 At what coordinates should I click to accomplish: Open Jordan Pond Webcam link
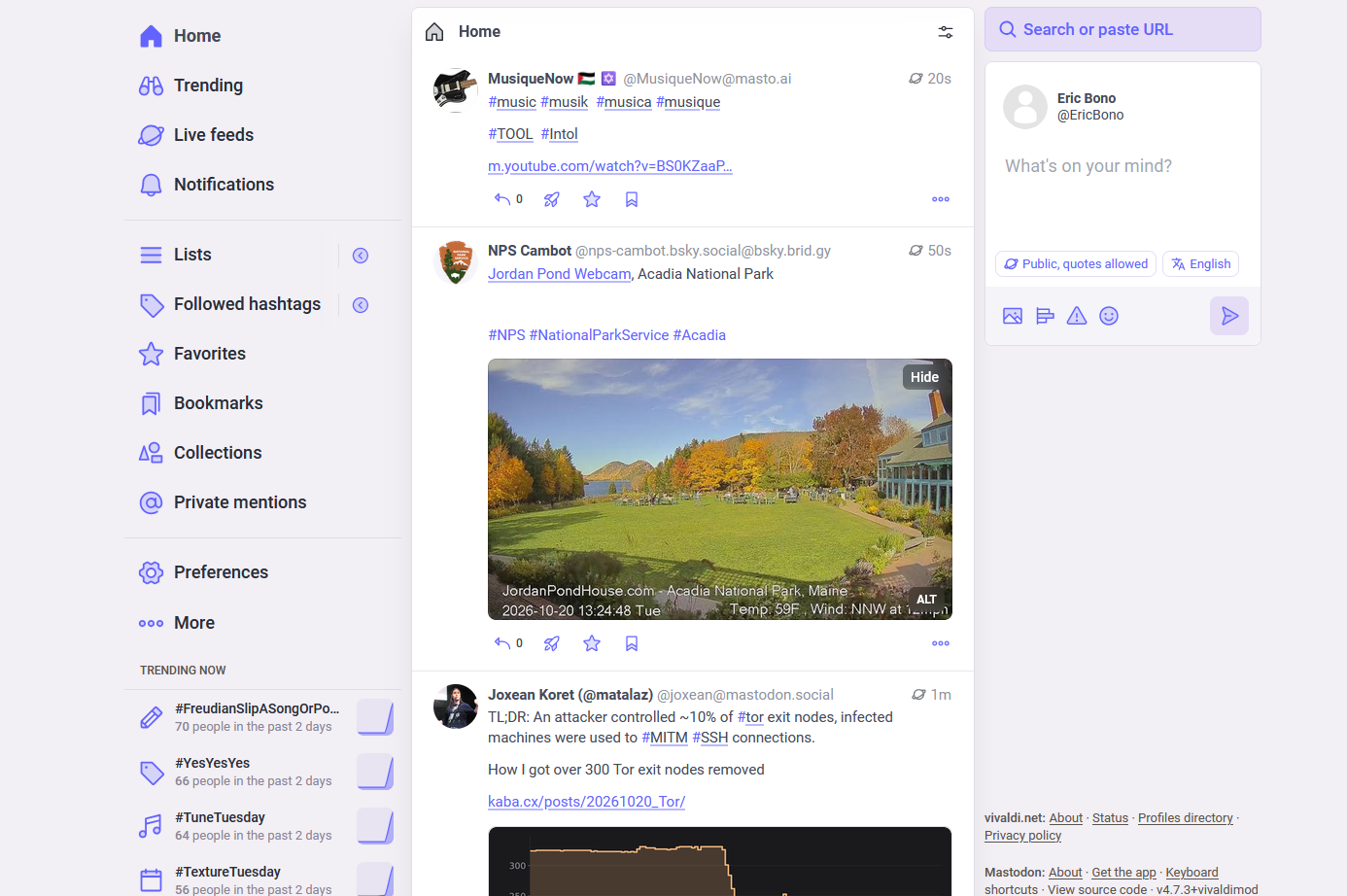tap(560, 274)
